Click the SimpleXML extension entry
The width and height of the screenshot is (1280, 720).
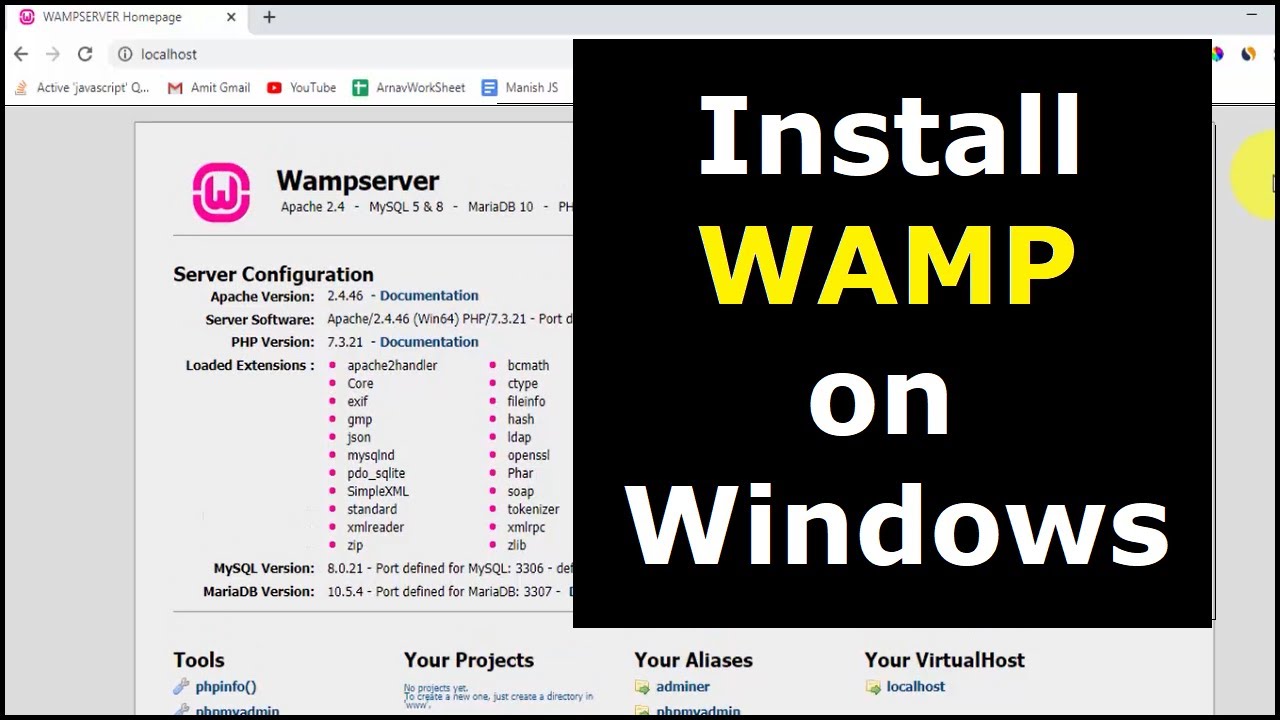point(378,492)
